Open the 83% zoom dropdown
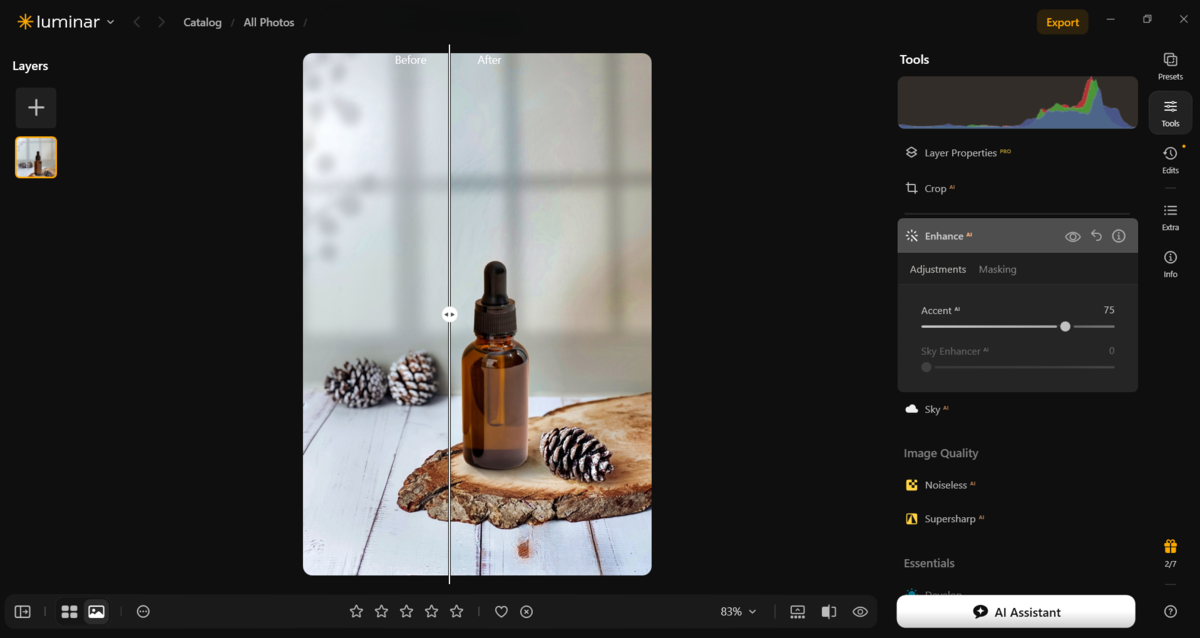 pos(738,612)
